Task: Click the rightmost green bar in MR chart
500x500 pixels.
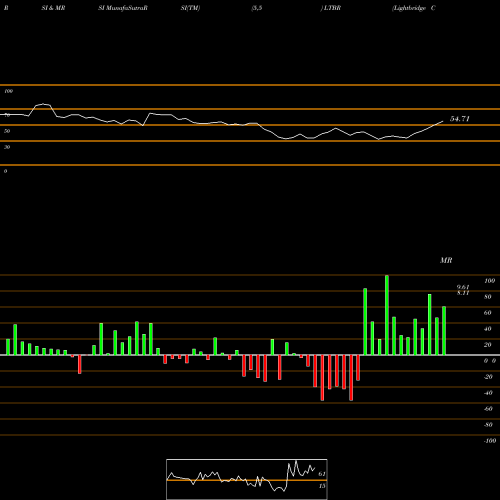Action: pos(444,331)
